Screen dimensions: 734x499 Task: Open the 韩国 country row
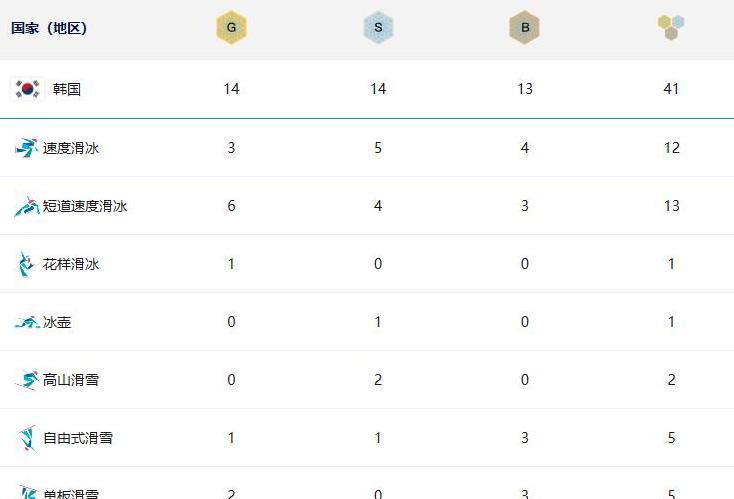[367, 89]
